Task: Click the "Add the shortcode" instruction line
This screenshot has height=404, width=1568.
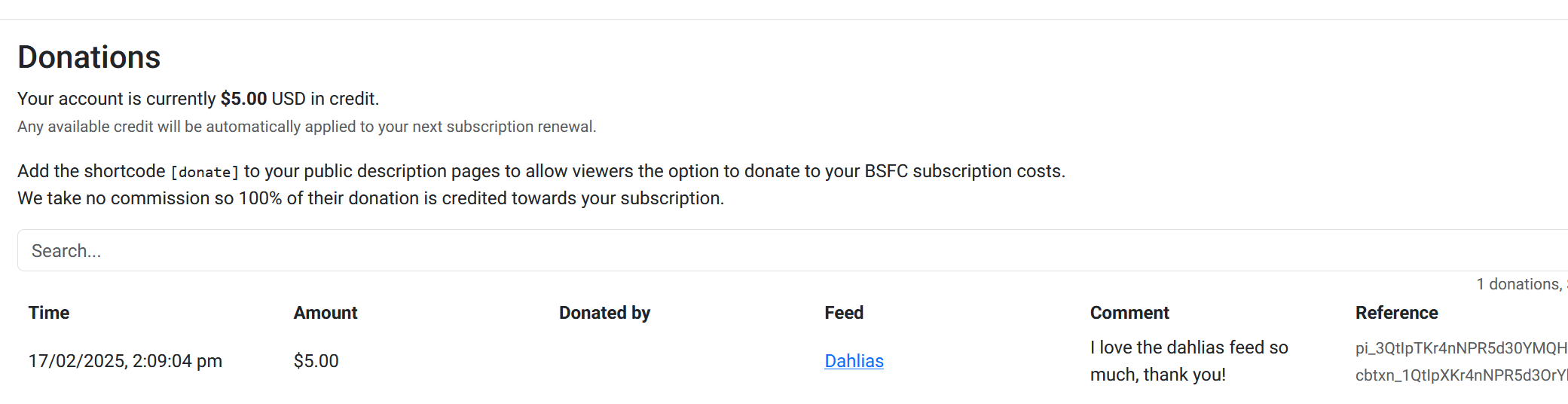Action: [540, 171]
